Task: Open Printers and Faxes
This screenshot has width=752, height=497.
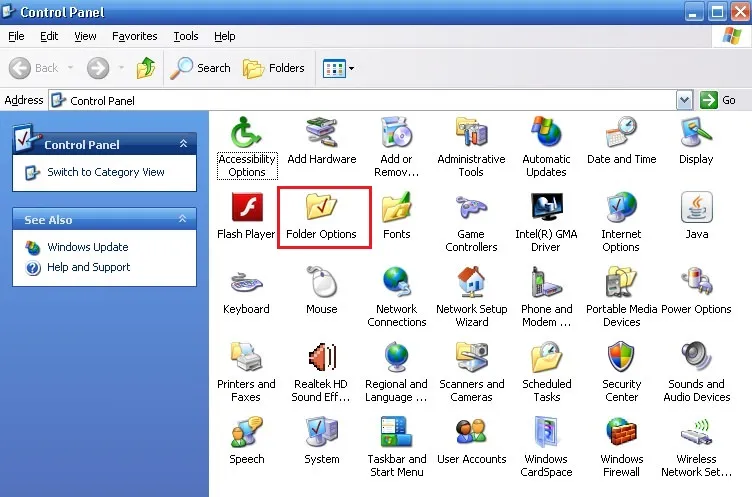Action: [246, 372]
